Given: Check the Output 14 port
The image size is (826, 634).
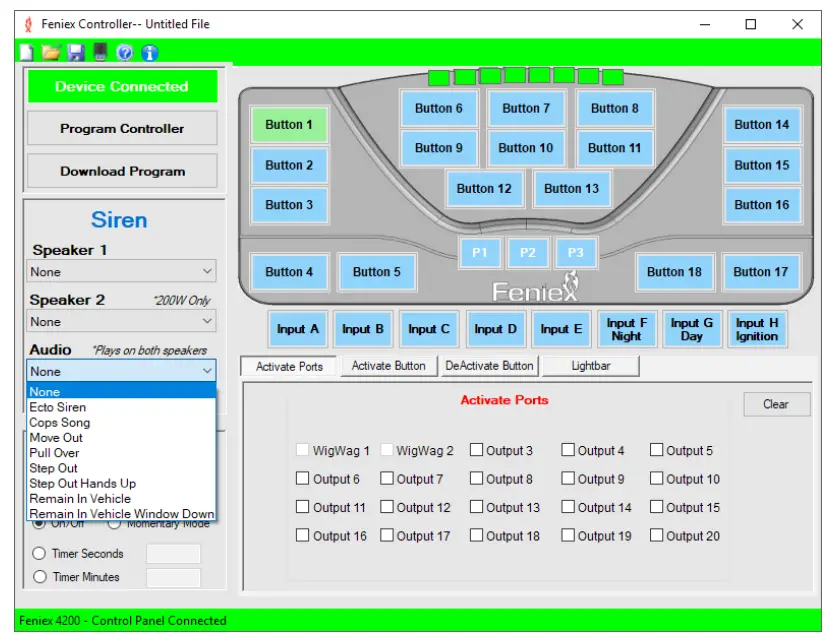Looking at the screenshot, I should [x=568, y=508].
